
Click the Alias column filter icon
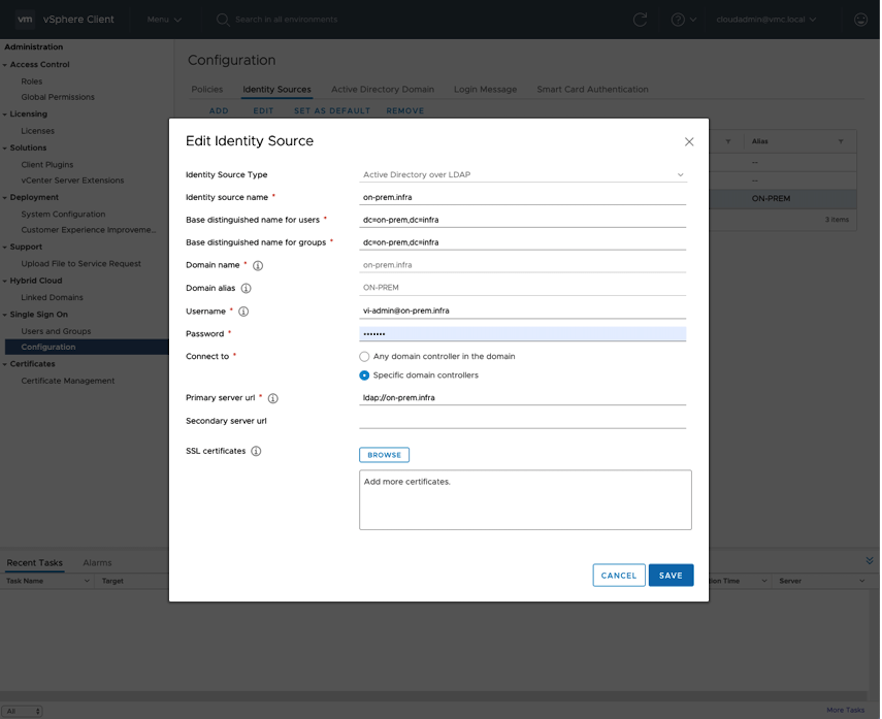[x=841, y=141]
